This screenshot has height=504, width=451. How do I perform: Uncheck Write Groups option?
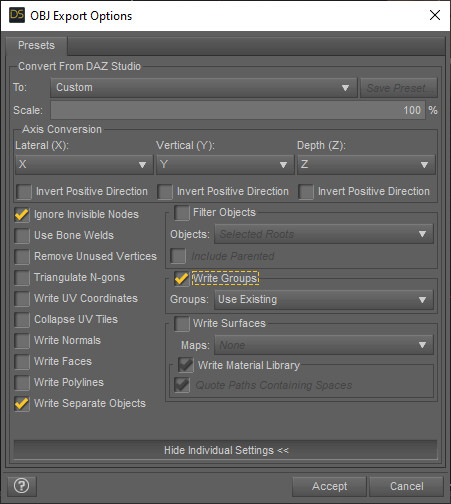[x=182, y=278]
